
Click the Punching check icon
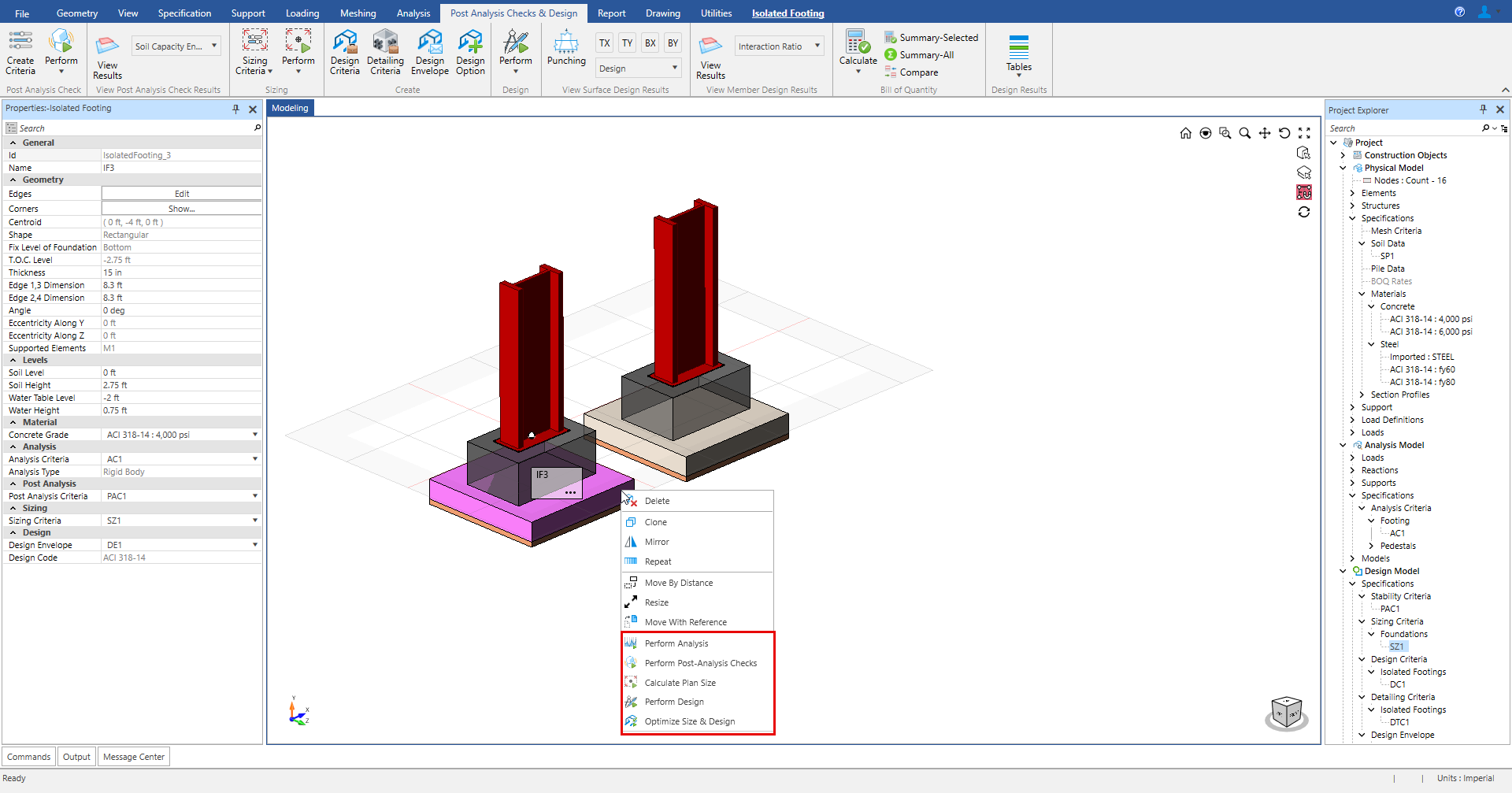coord(566,47)
